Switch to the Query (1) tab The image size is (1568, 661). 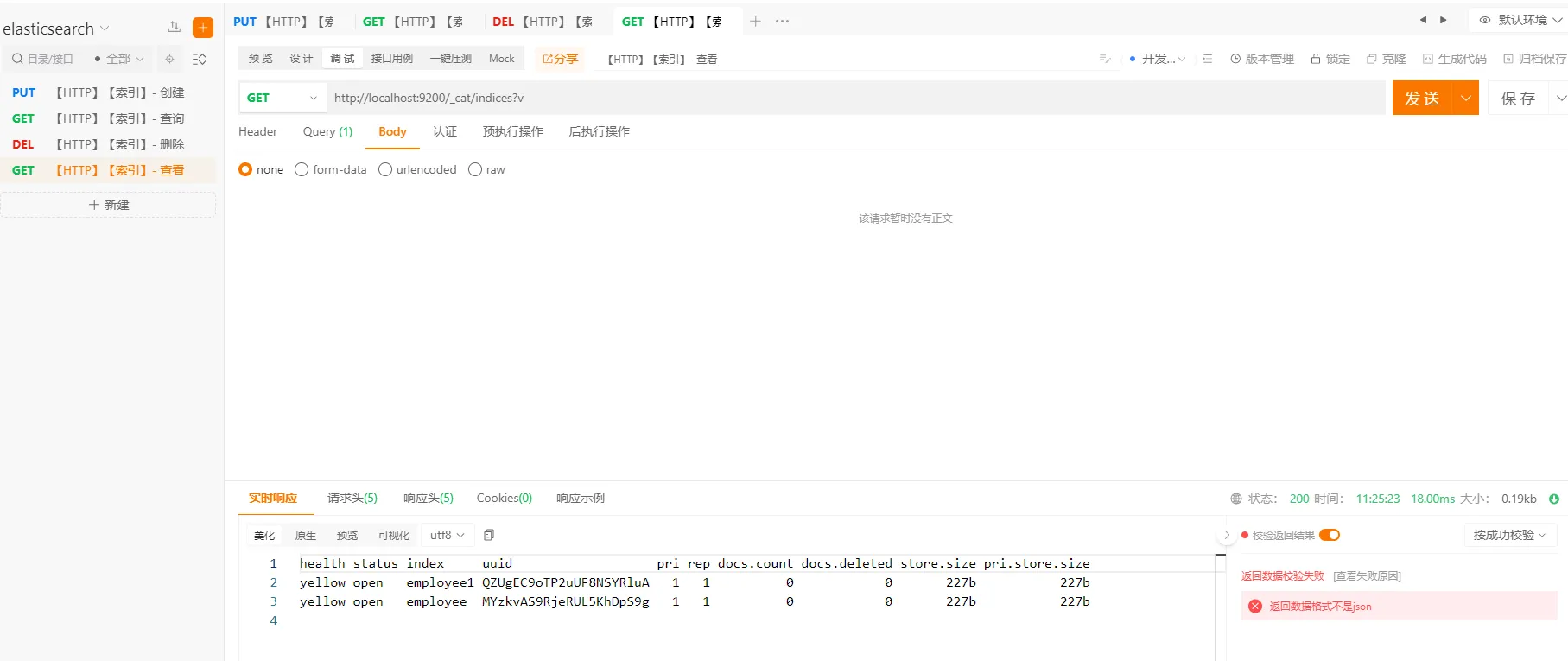click(327, 131)
